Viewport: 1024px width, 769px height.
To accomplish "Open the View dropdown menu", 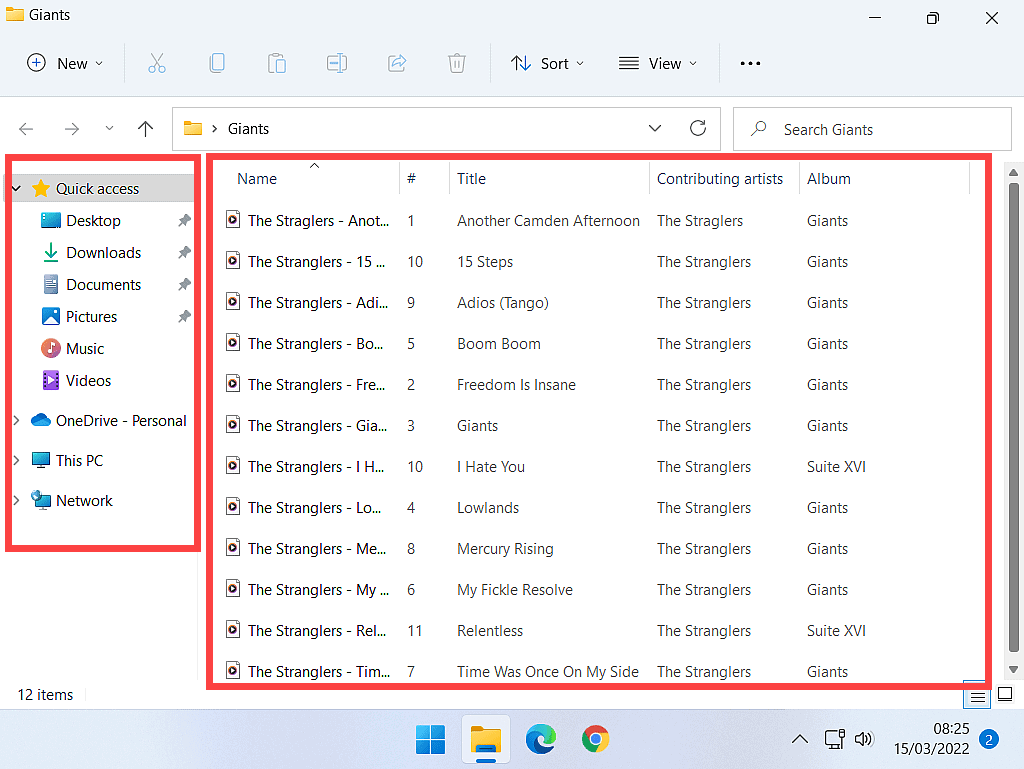I will tap(658, 63).
